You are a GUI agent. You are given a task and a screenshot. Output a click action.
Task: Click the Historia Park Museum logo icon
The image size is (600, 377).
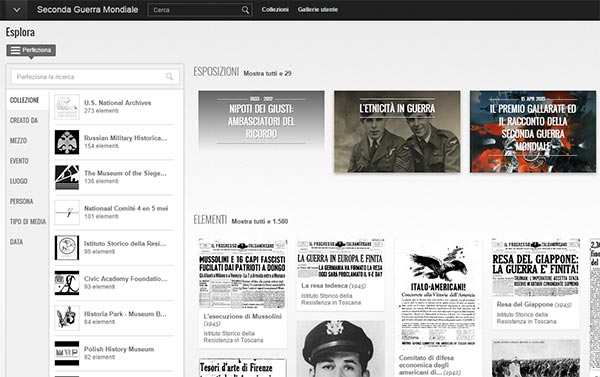[67, 318]
